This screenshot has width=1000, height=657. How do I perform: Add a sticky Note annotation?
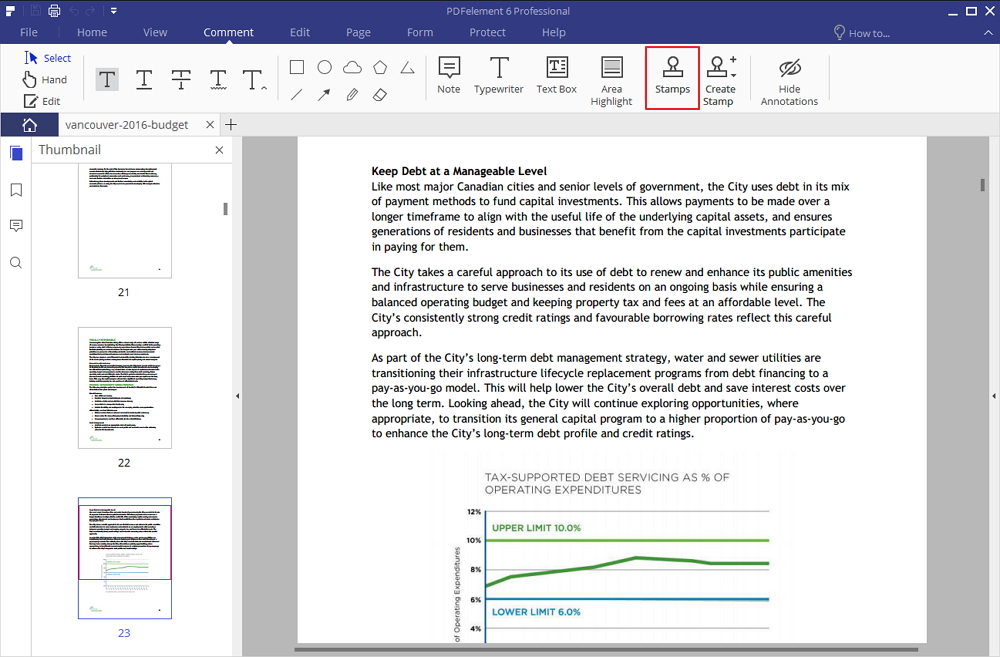pyautogui.click(x=448, y=78)
